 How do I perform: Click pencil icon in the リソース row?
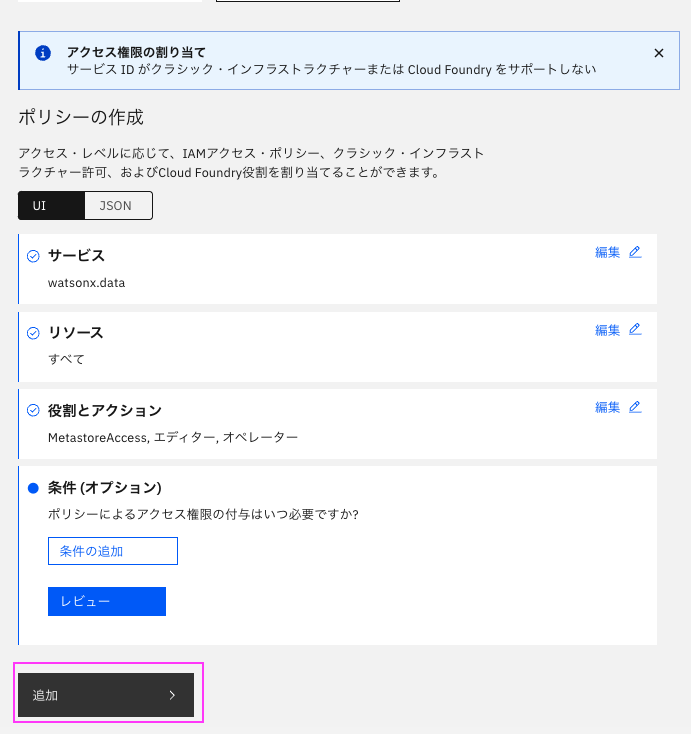(x=635, y=330)
